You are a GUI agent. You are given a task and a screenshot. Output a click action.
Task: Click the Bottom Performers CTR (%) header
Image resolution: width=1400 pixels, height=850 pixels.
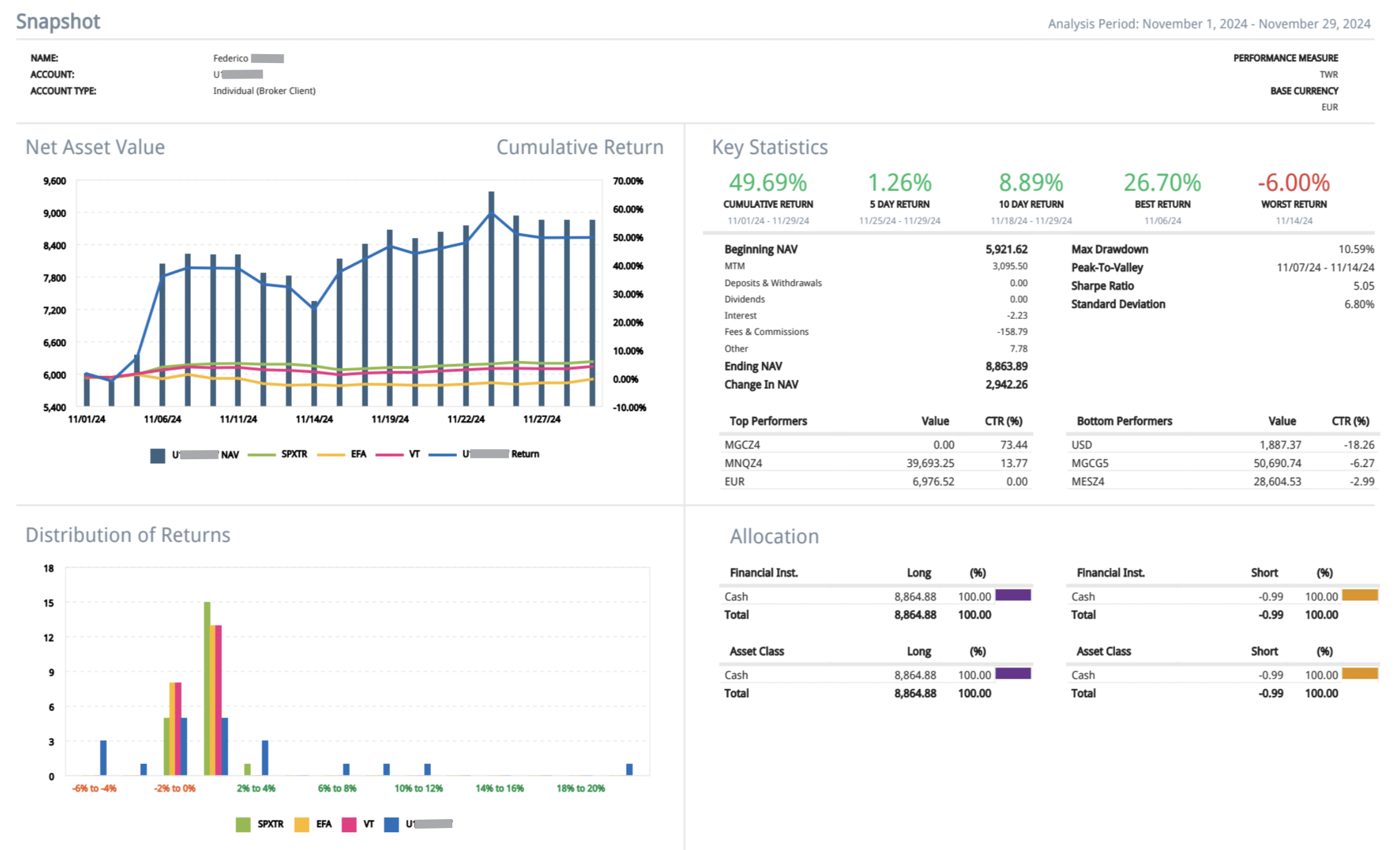pyautogui.click(x=1350, y=421)
